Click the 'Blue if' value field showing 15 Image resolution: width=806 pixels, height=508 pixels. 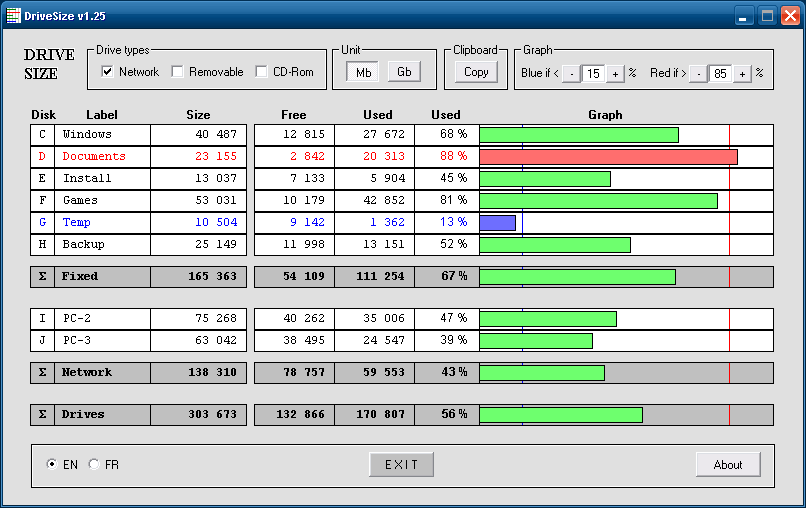[x=593, y=74]
